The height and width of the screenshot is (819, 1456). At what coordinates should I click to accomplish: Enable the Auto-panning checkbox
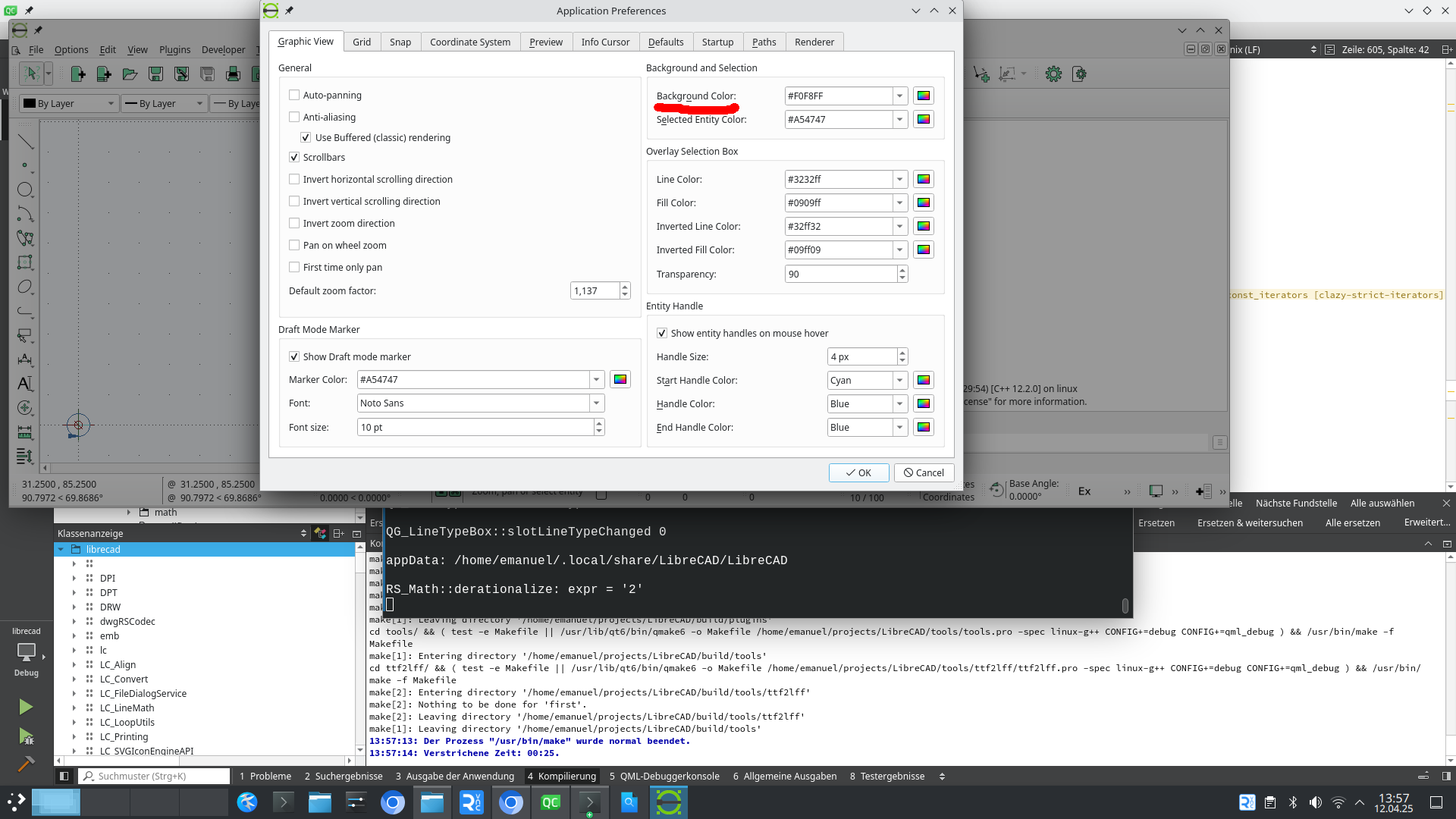(294, 96)
